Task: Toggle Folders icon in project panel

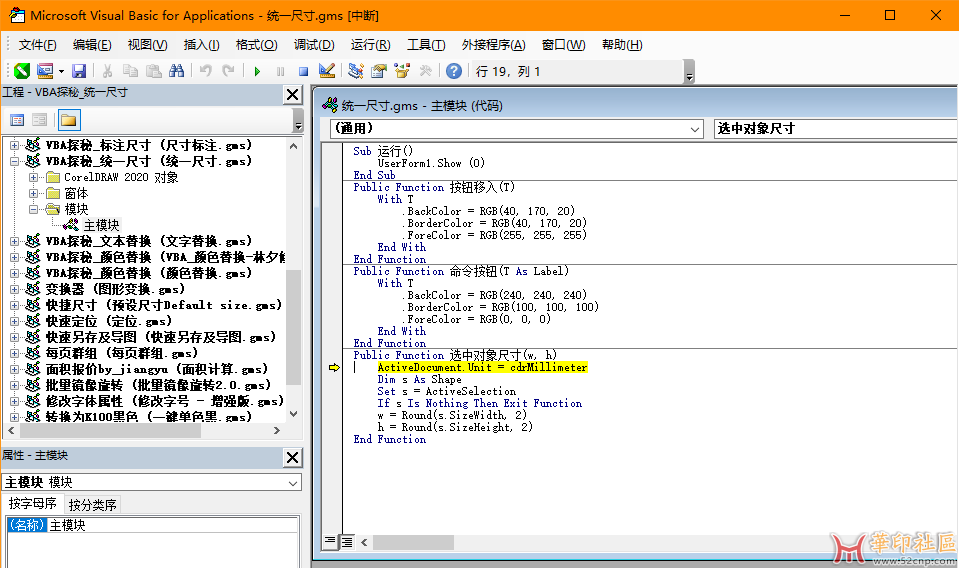Action: point(68,120)
